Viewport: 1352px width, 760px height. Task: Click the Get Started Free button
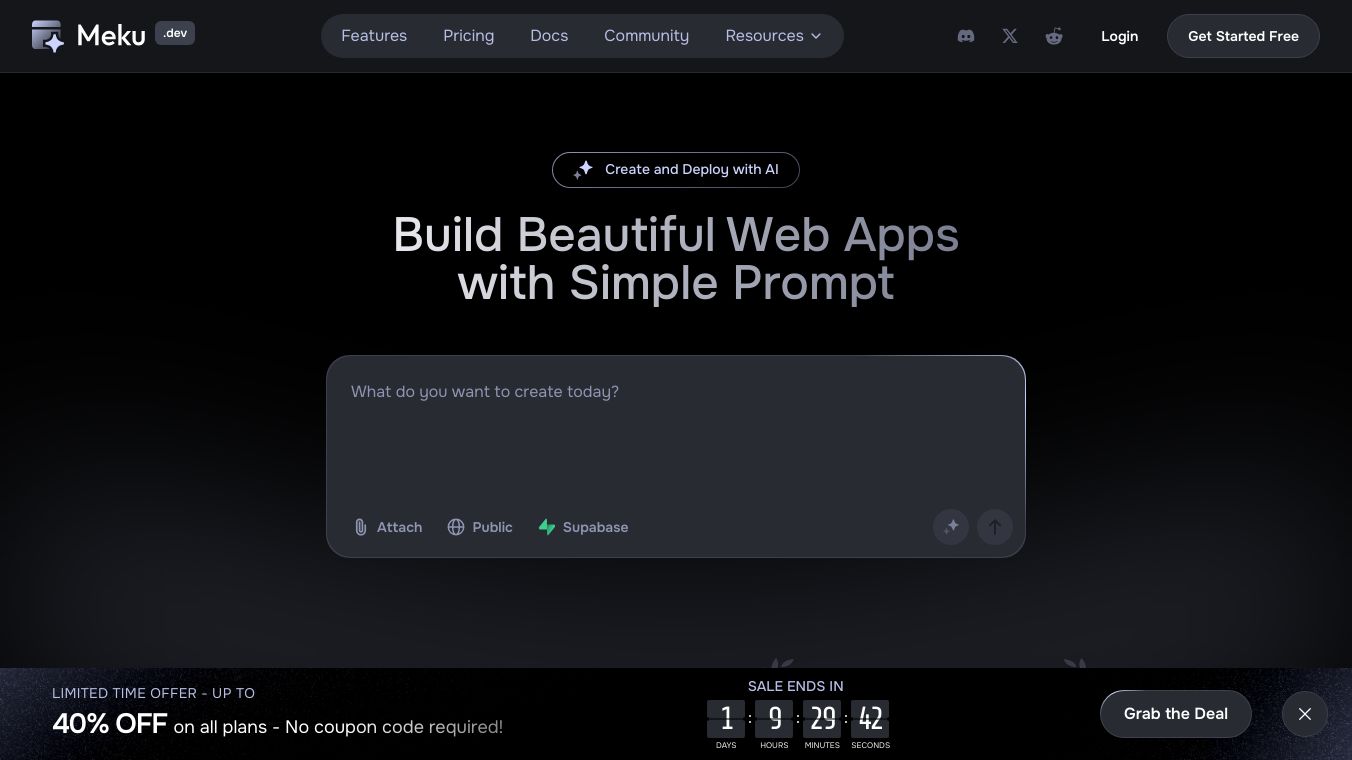coord(1243,36)
